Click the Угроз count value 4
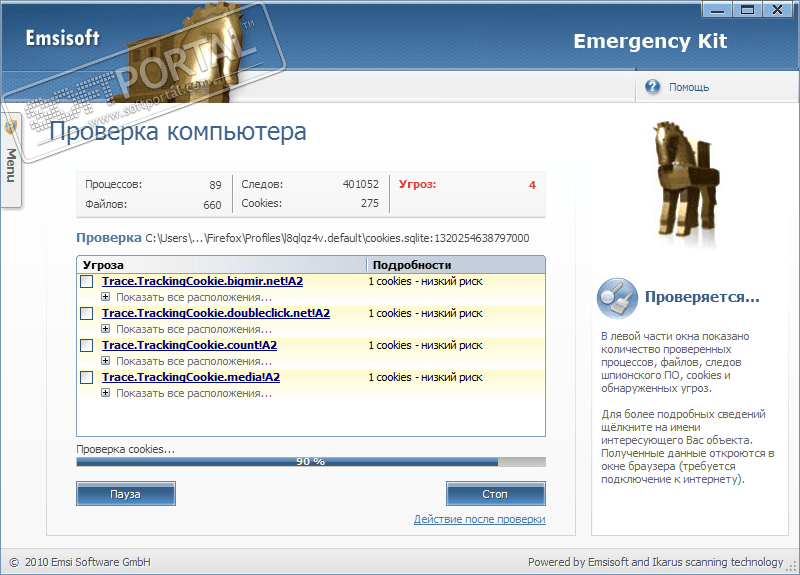This screenshot has height=575, width=800. click(x=532, y=185)
